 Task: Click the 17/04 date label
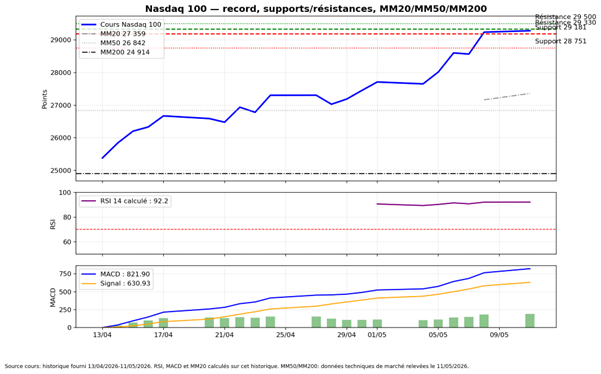(x=163, y=335)
